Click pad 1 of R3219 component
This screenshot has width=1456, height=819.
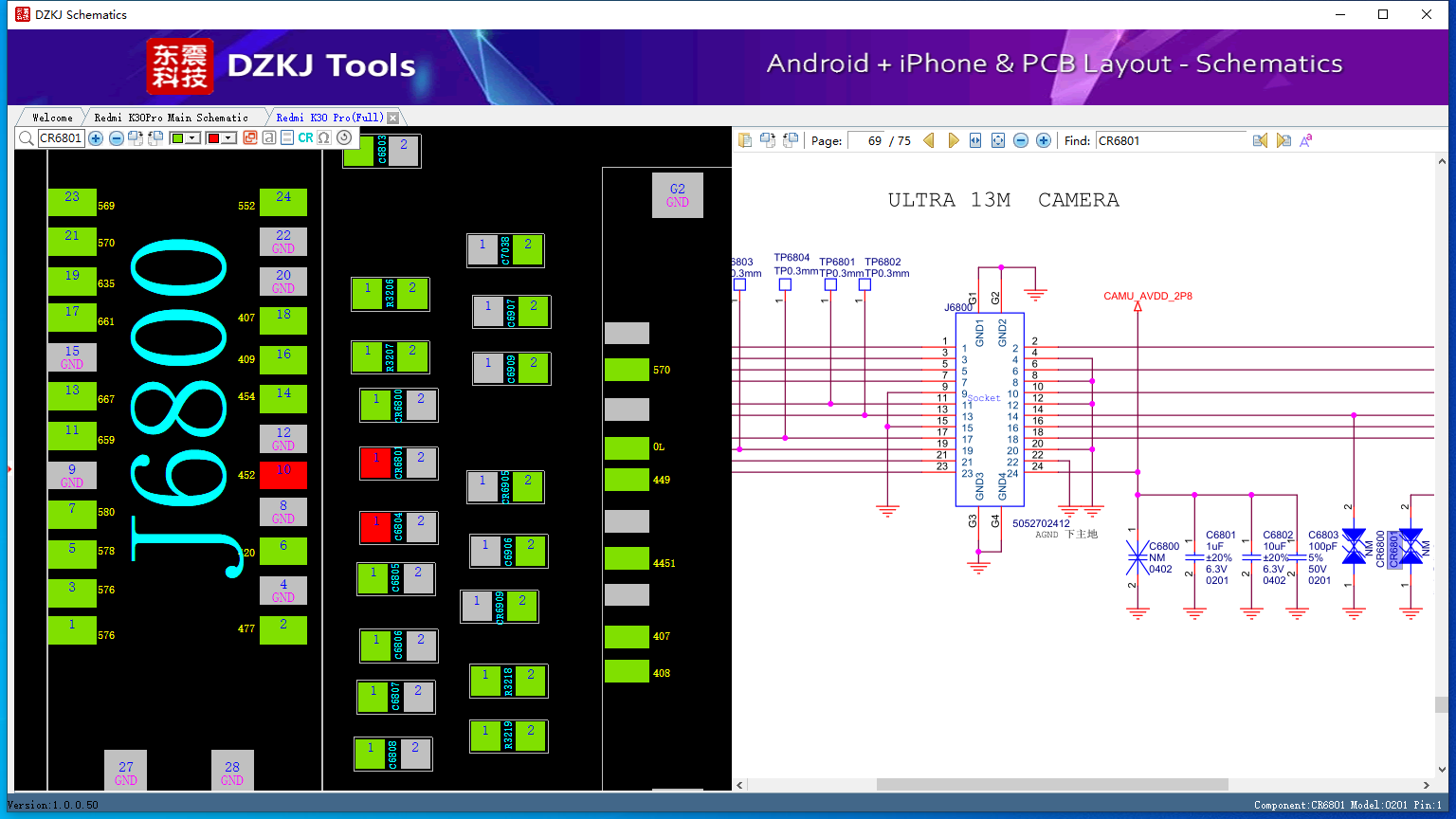tap(485, 737)
